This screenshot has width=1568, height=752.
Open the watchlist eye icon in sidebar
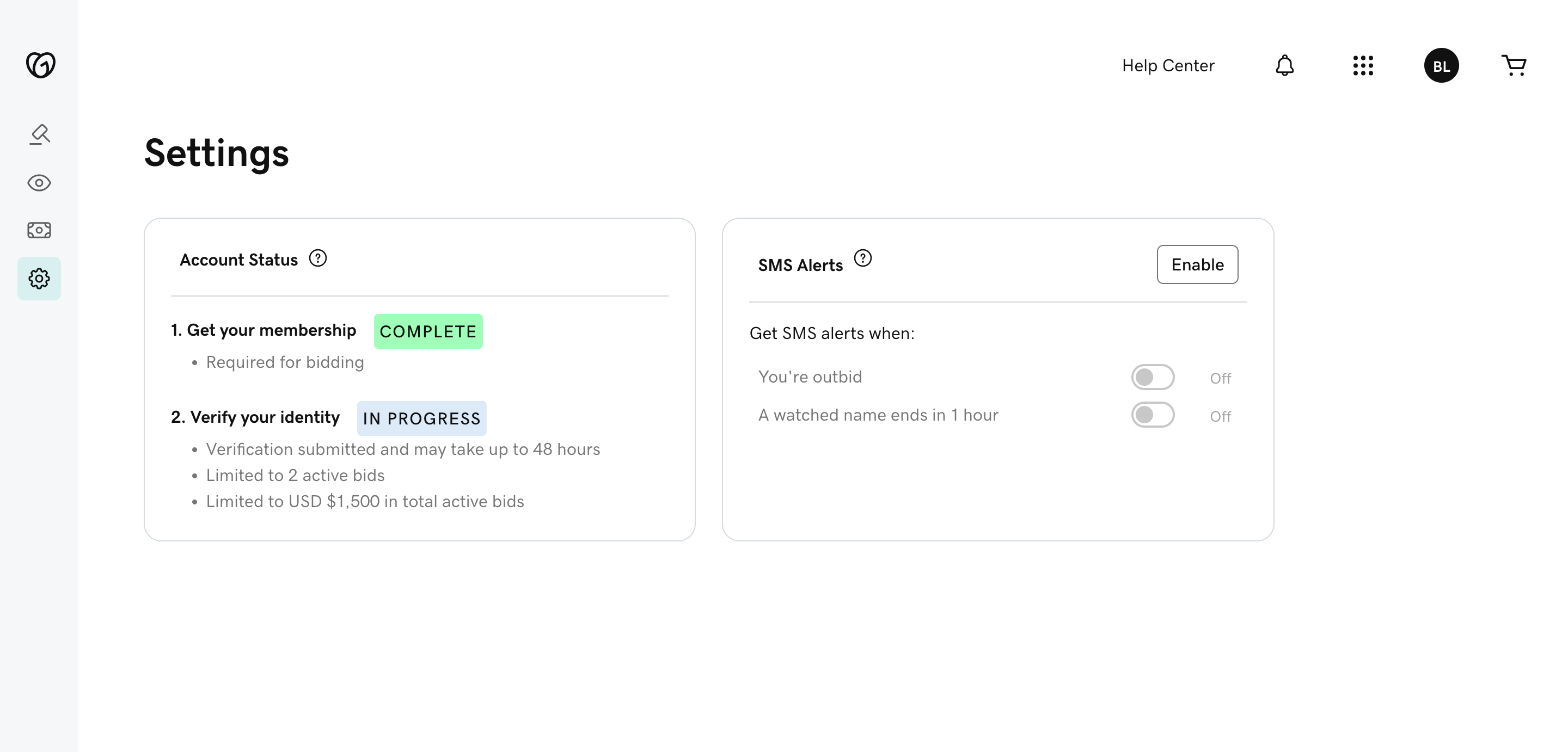coord(39,182)
